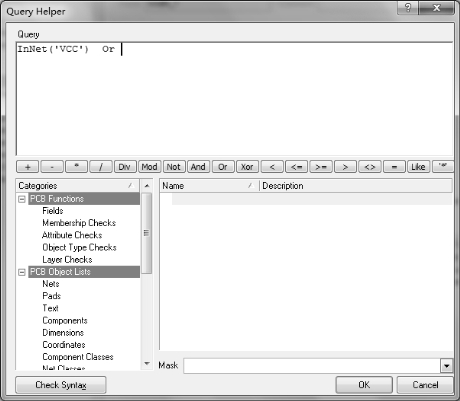Select Object Type Checks category
This screenshot has height=401, width=460.
[79, 247]
